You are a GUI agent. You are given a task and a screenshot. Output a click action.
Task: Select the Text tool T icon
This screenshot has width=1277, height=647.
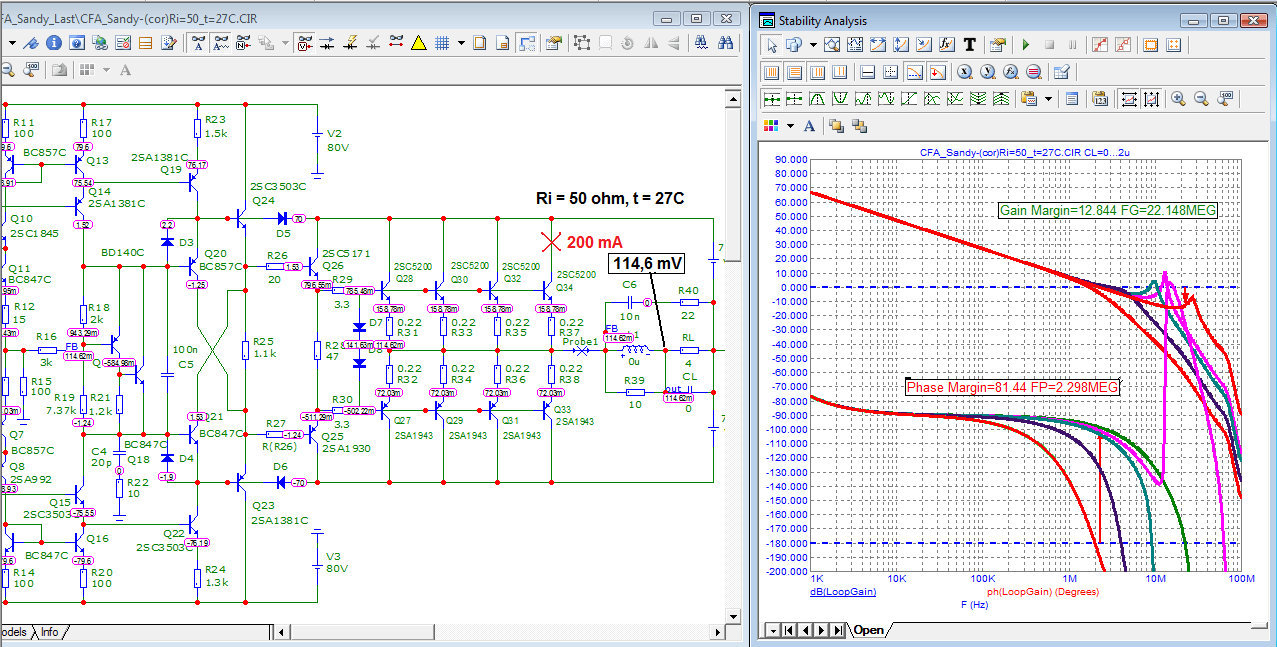pos(969,45)
